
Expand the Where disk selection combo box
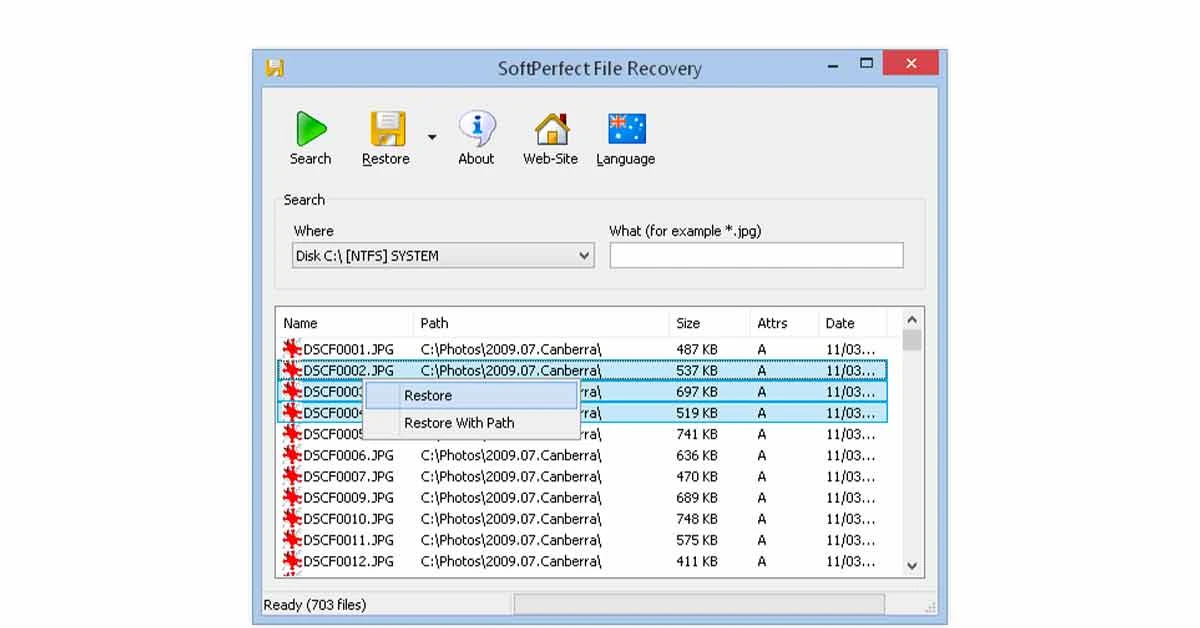point(583,255)
